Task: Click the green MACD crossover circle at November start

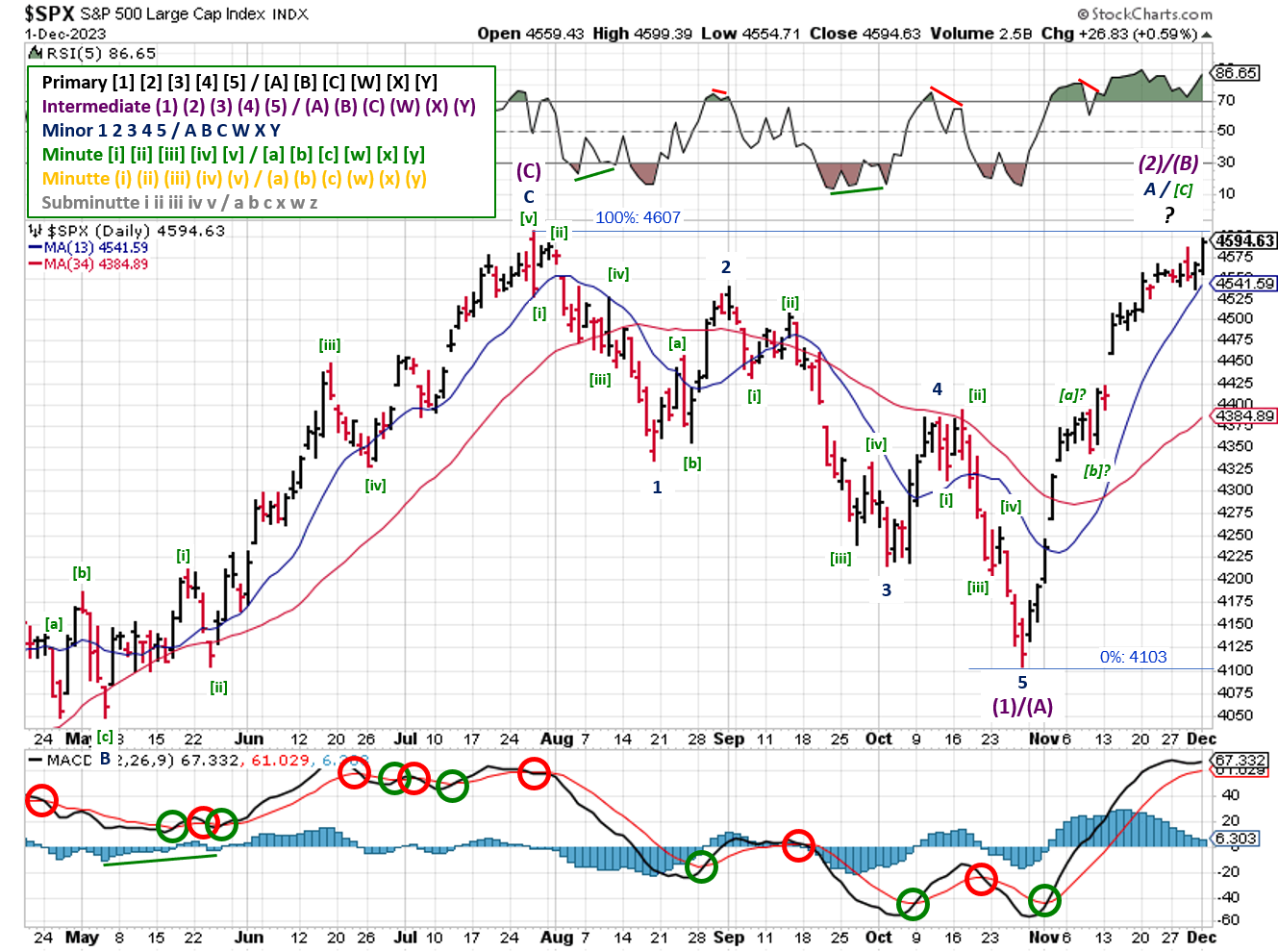Action: pyautogui.click(x=1044, y=901)
